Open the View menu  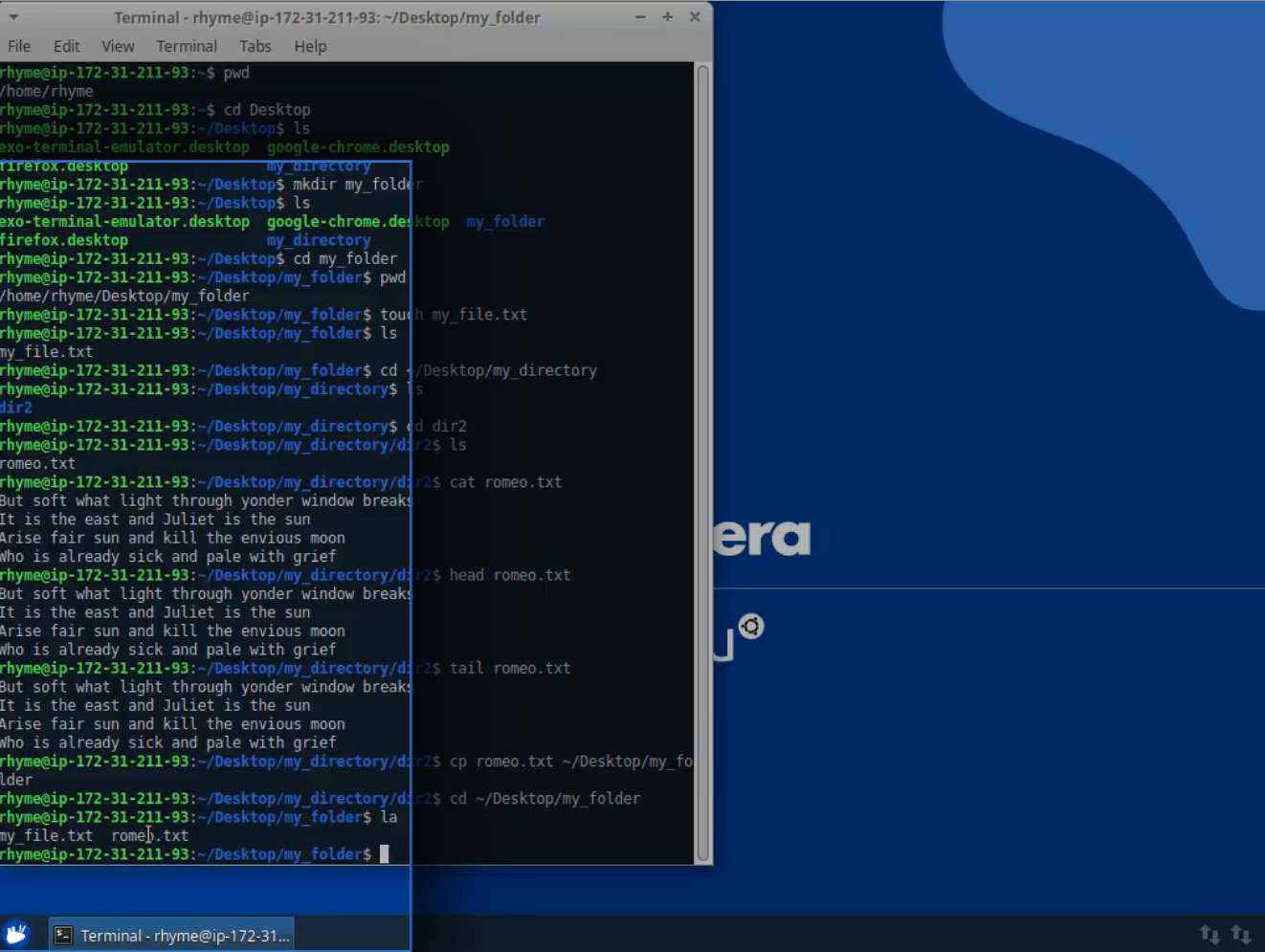click(x=118, y=46)
